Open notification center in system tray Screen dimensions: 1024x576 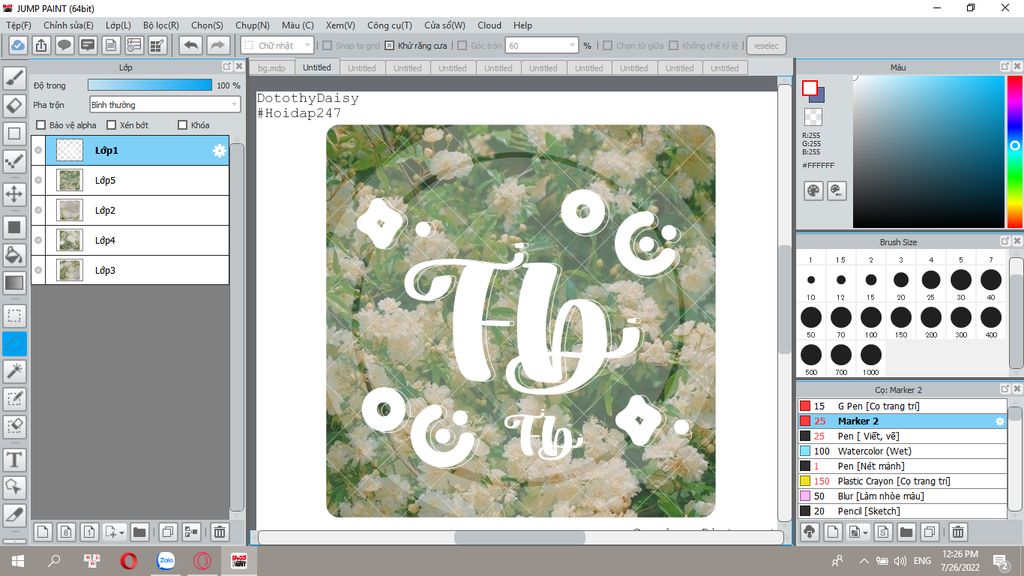pyautogui.click(x=999, y=561)
